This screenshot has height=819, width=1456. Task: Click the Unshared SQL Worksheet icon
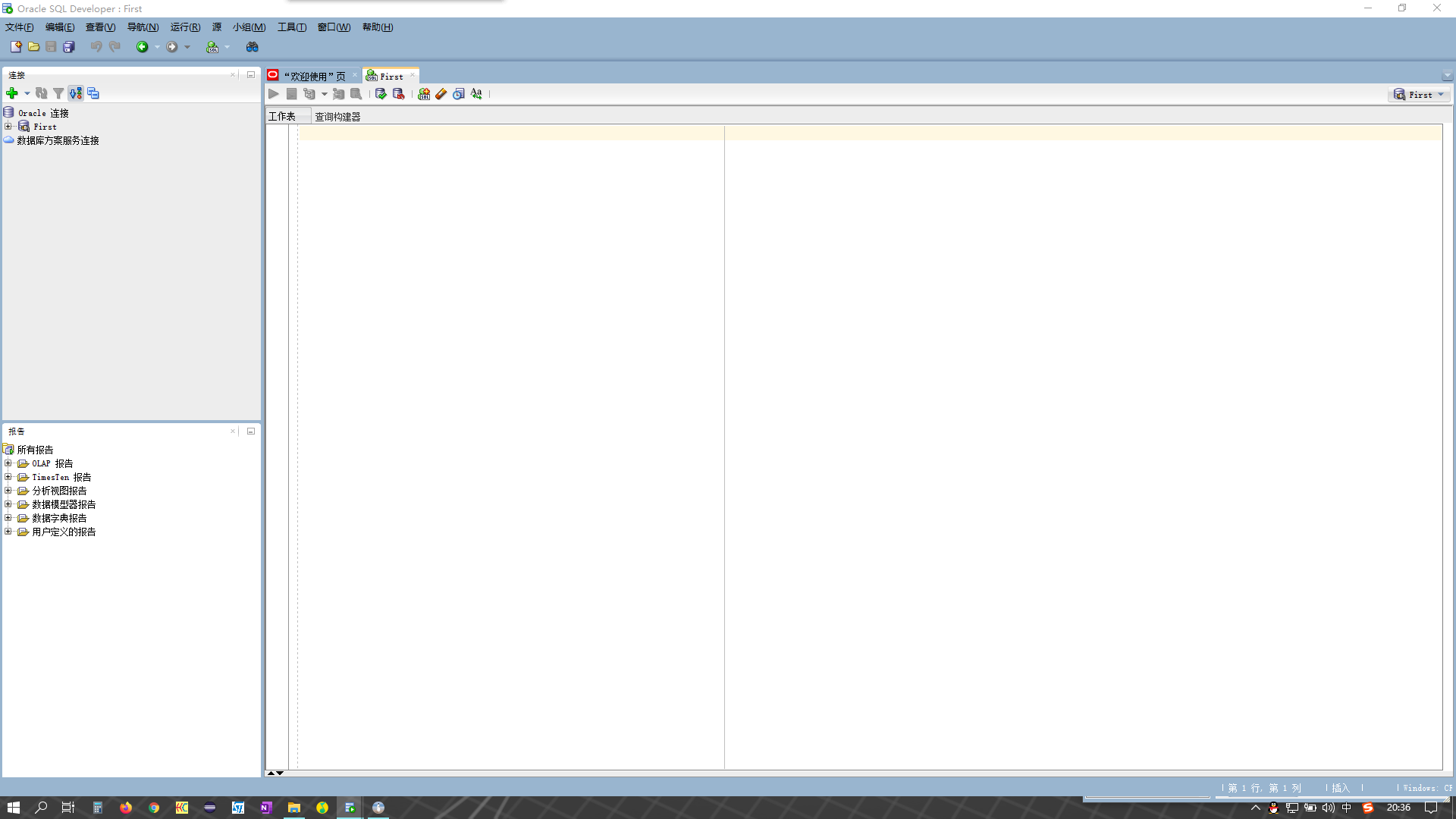tap(424, 94)
